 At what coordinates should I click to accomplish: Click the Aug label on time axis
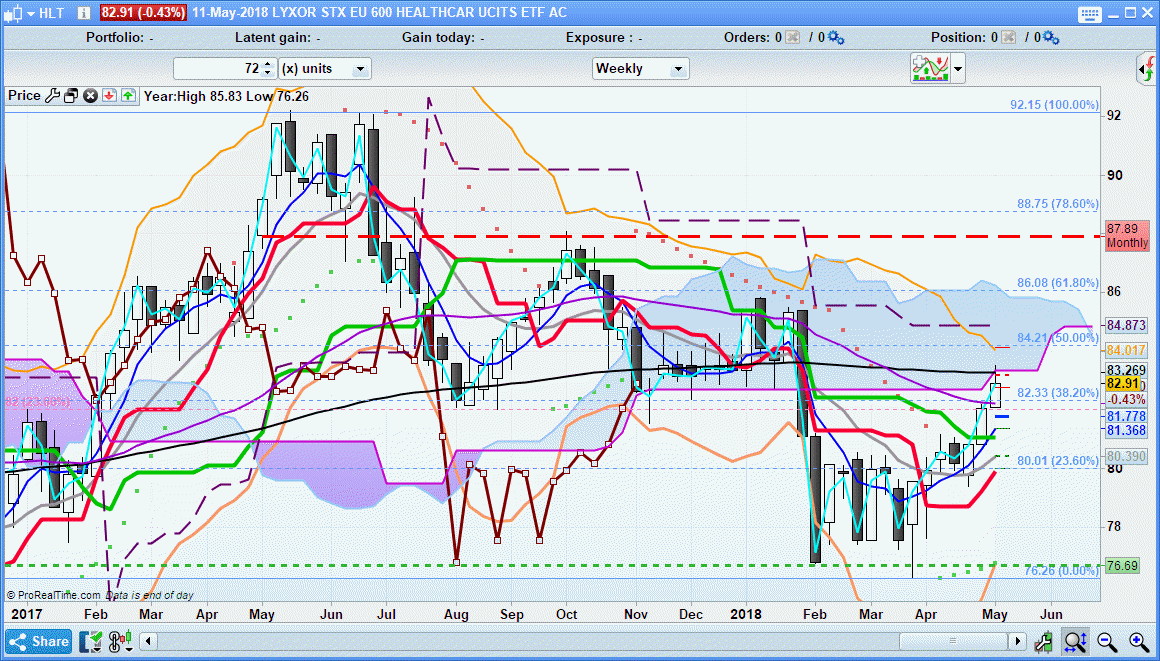[456, 614]
